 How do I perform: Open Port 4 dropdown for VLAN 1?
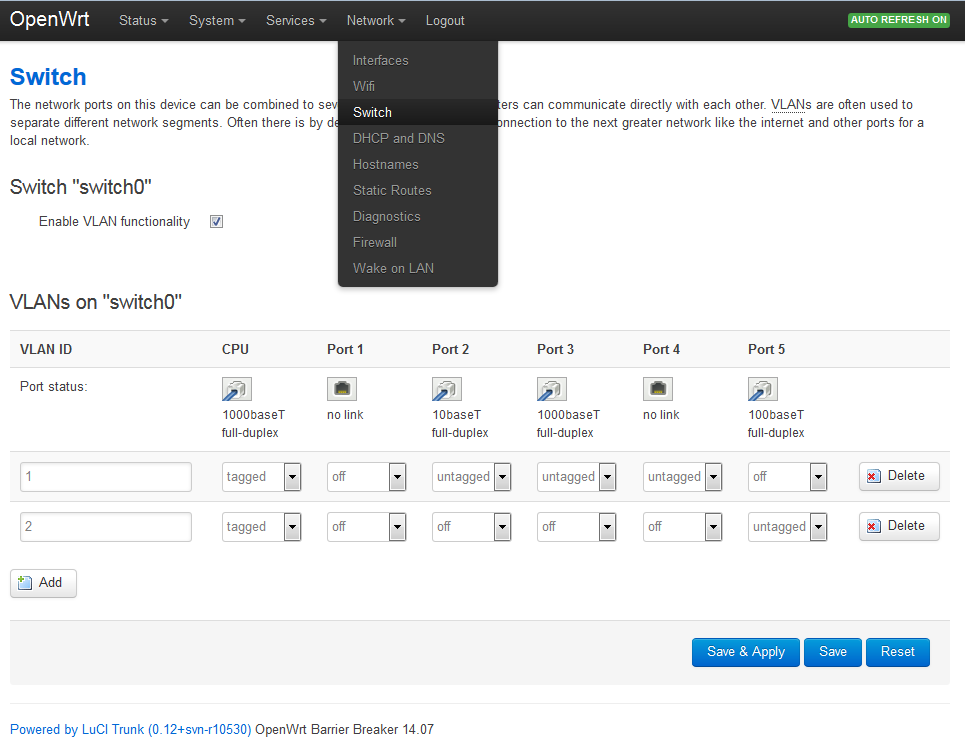coord(683,477)
